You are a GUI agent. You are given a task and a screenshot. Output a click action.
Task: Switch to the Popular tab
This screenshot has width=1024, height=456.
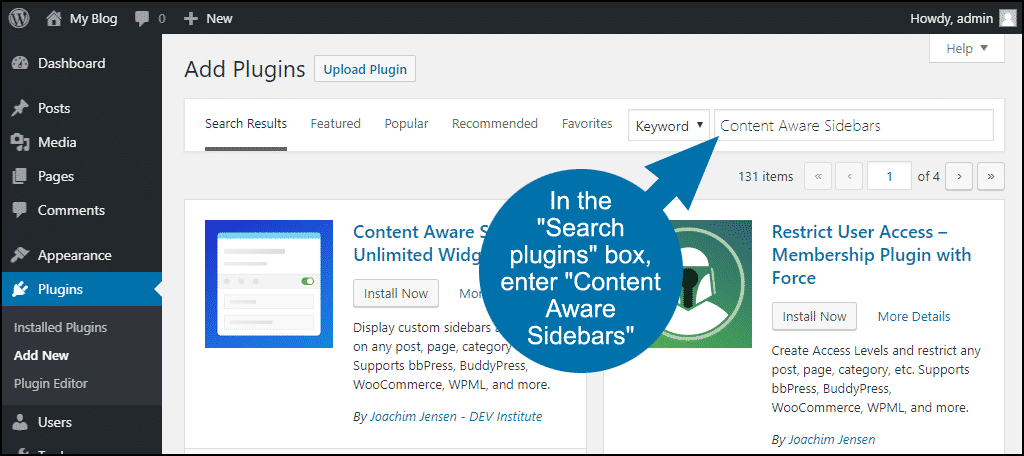pyautogui.click(x=406, y=123)
